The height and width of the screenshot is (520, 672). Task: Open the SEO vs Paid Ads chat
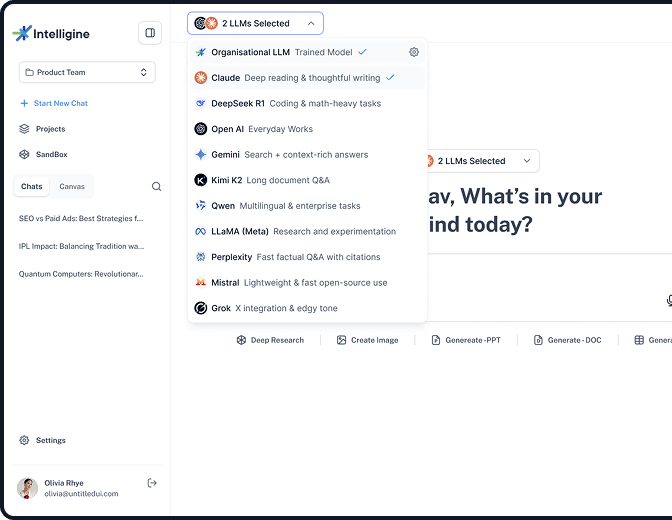[81, 217]
